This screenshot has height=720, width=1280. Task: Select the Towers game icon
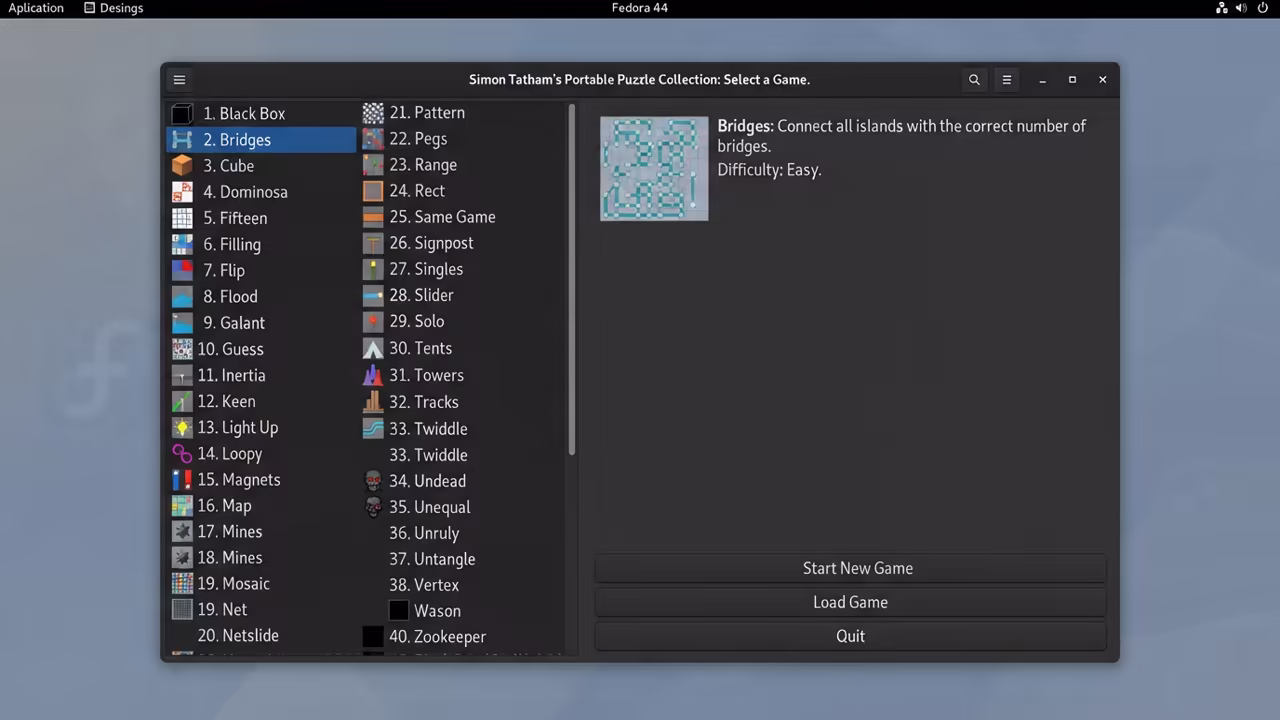click(x=373, y=375)
